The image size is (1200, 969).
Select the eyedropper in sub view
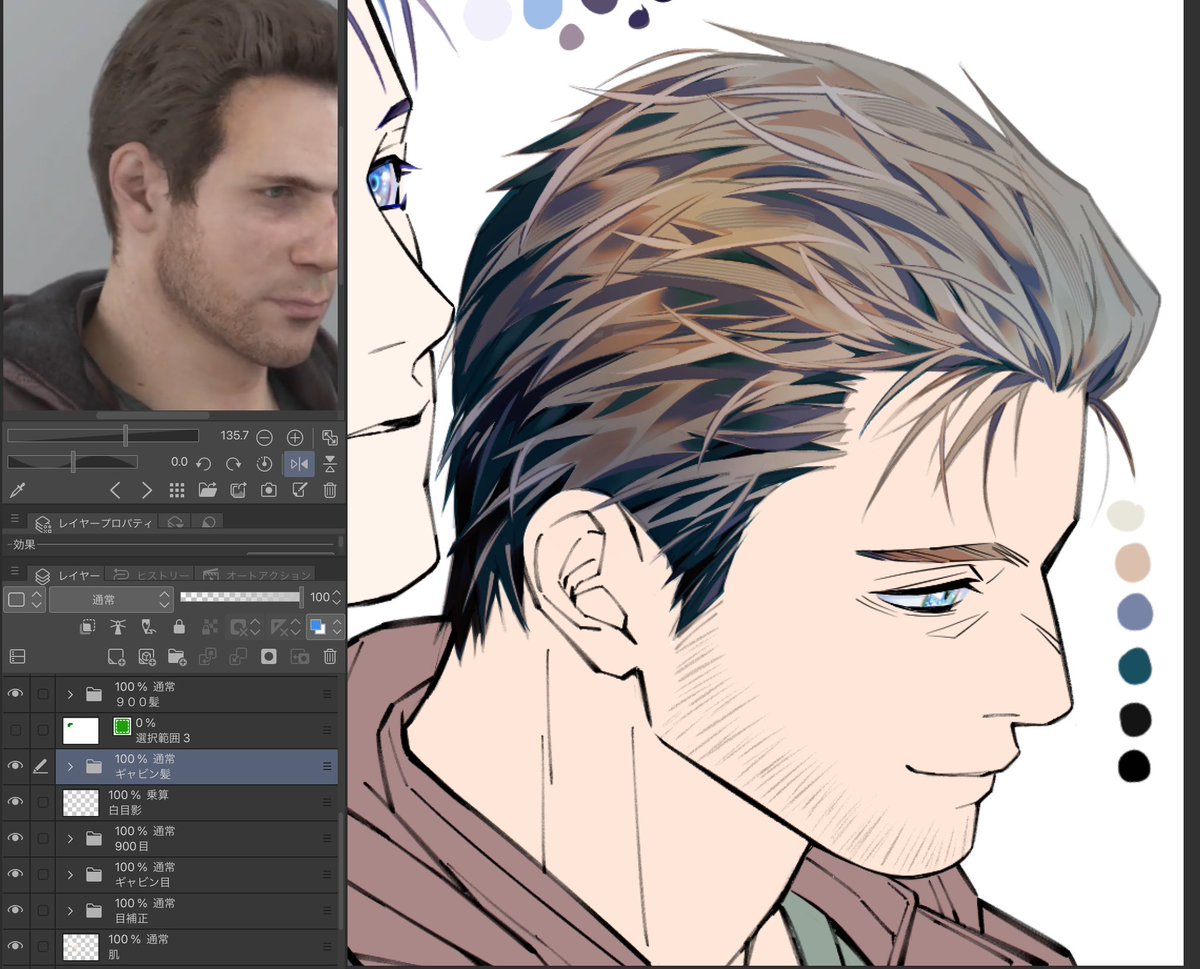coord(16,490)
